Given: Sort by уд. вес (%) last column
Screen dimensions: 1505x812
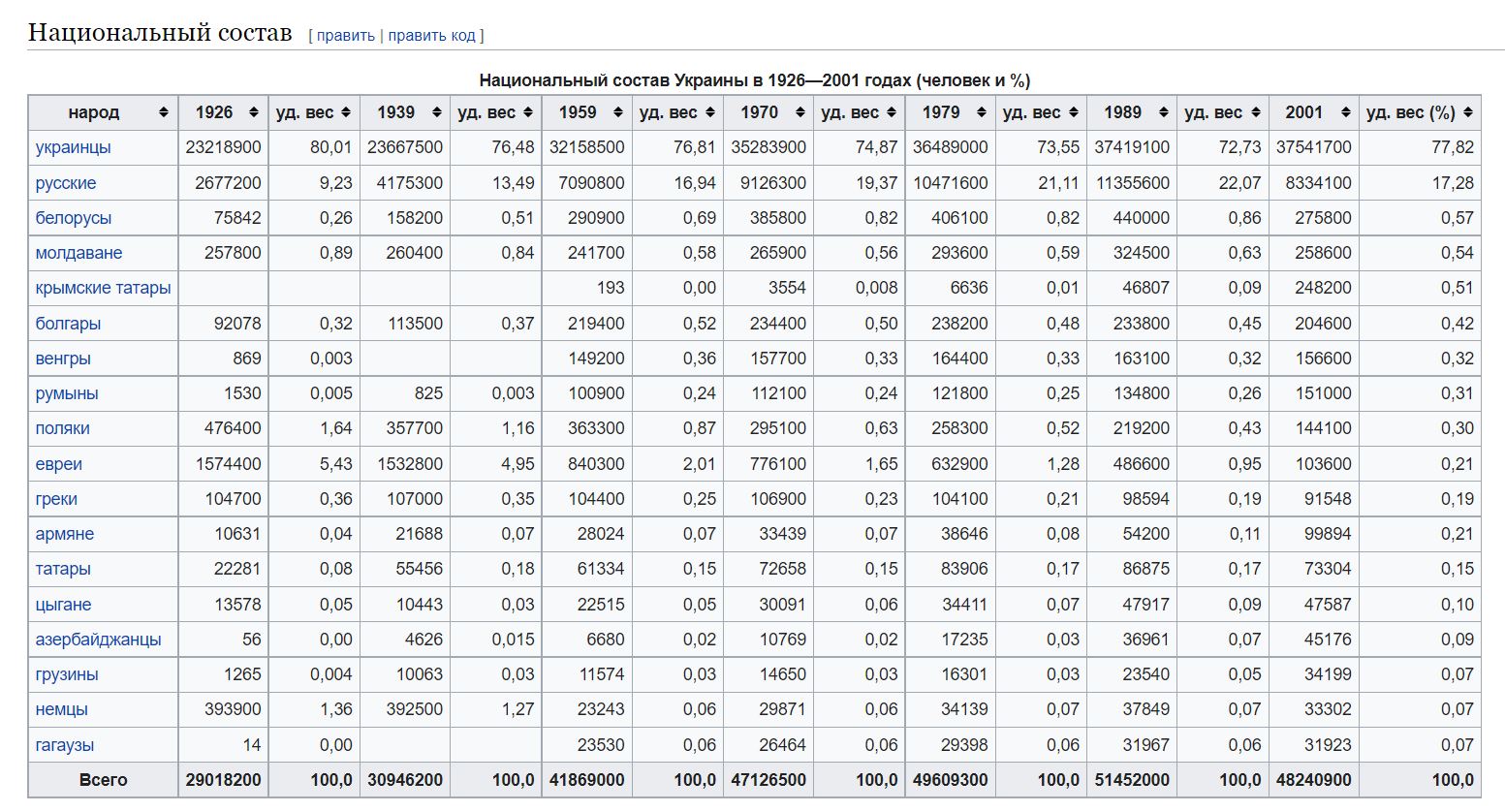Looking at the screenshot, I should pyautogui.click(x=1467, y=112).
